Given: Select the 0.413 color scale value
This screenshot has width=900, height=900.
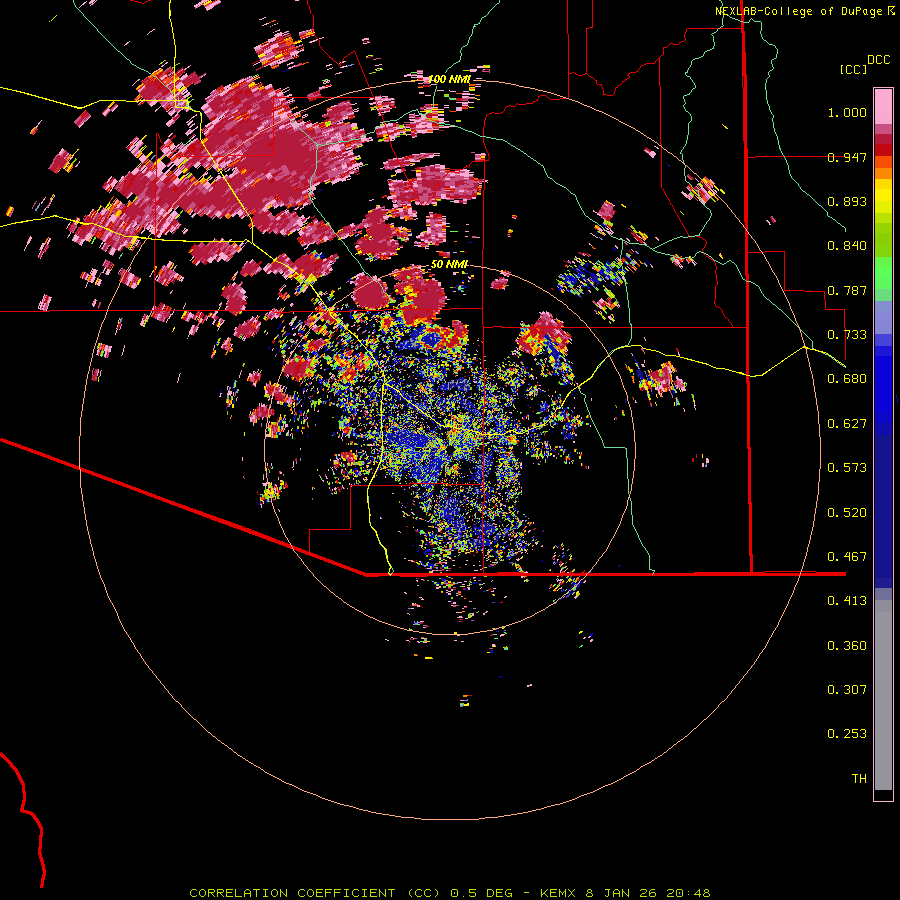Looking at the screenshot, I should point(847,601).
